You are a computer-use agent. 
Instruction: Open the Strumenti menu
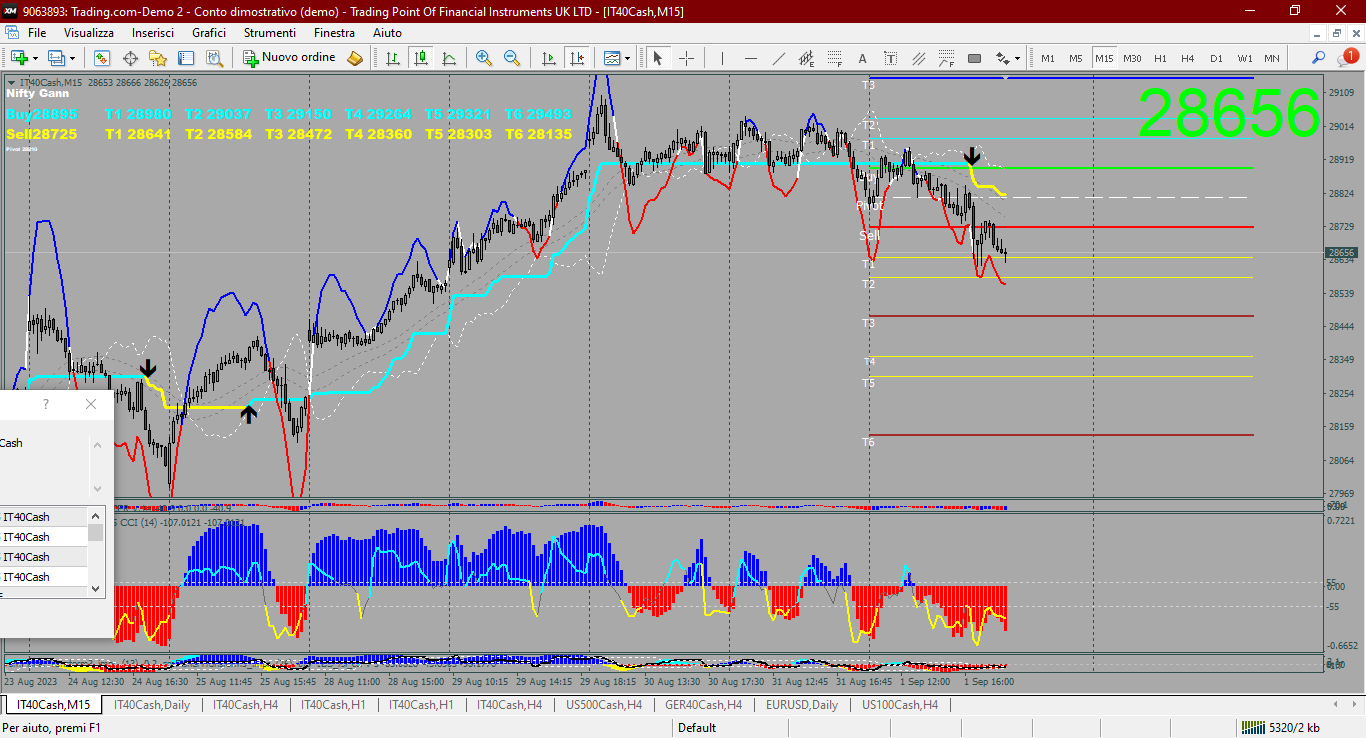(x=269, y=33)
